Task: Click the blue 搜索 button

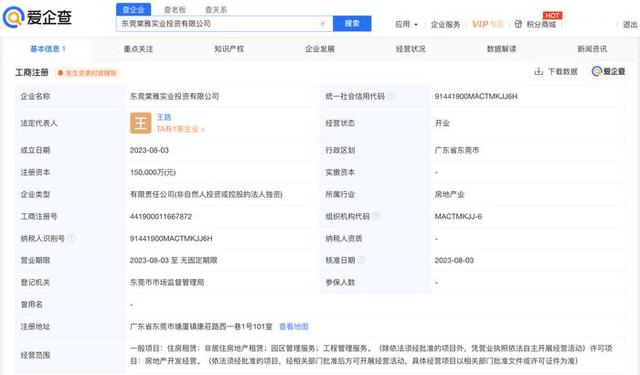Action: (352, 24)
